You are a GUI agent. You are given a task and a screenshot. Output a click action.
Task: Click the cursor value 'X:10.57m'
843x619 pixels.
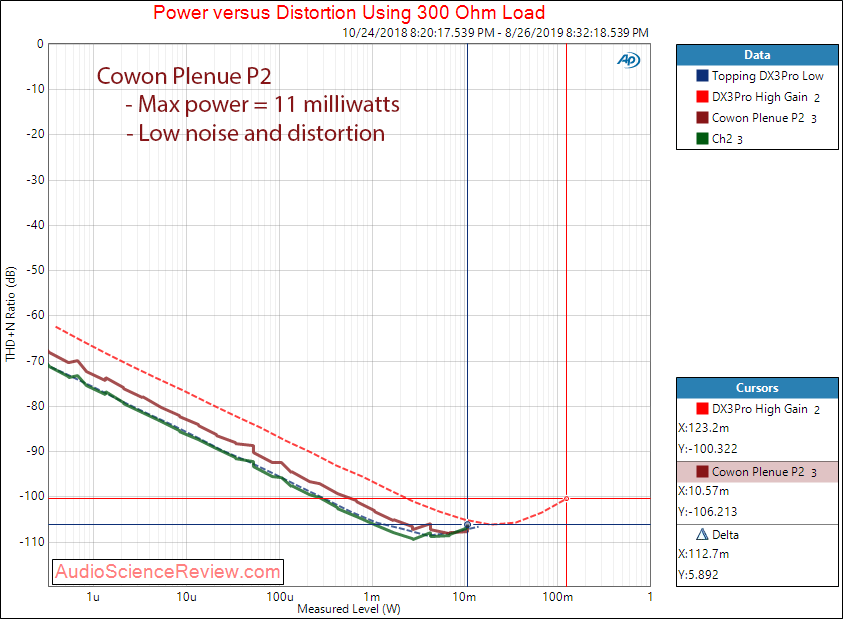[x=704, y=491]
